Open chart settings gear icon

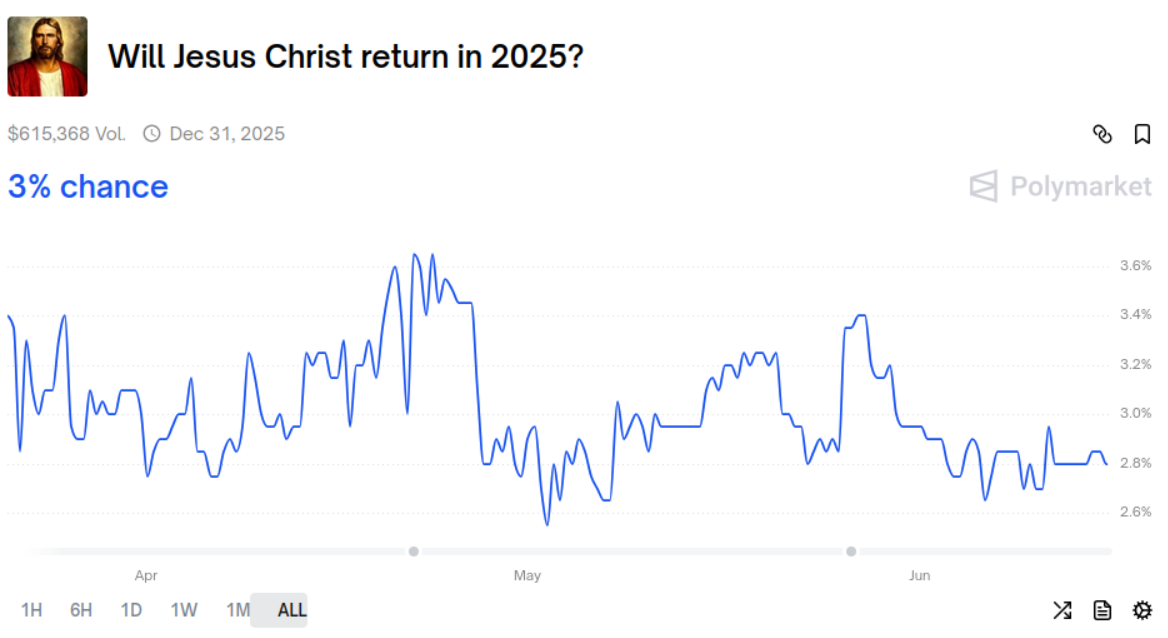click(1142, 610)
